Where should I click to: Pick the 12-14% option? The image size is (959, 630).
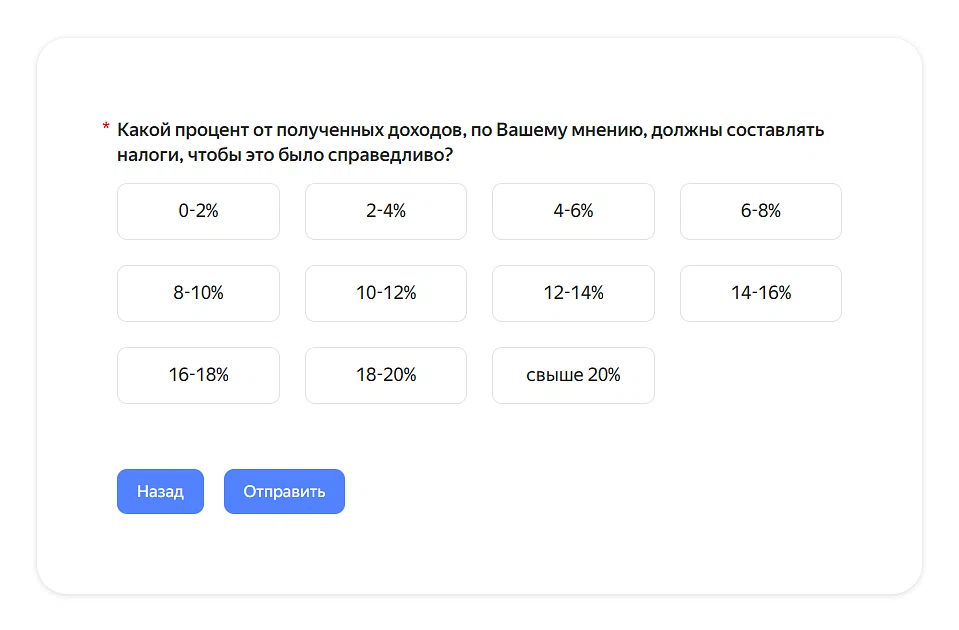[573, 293]
